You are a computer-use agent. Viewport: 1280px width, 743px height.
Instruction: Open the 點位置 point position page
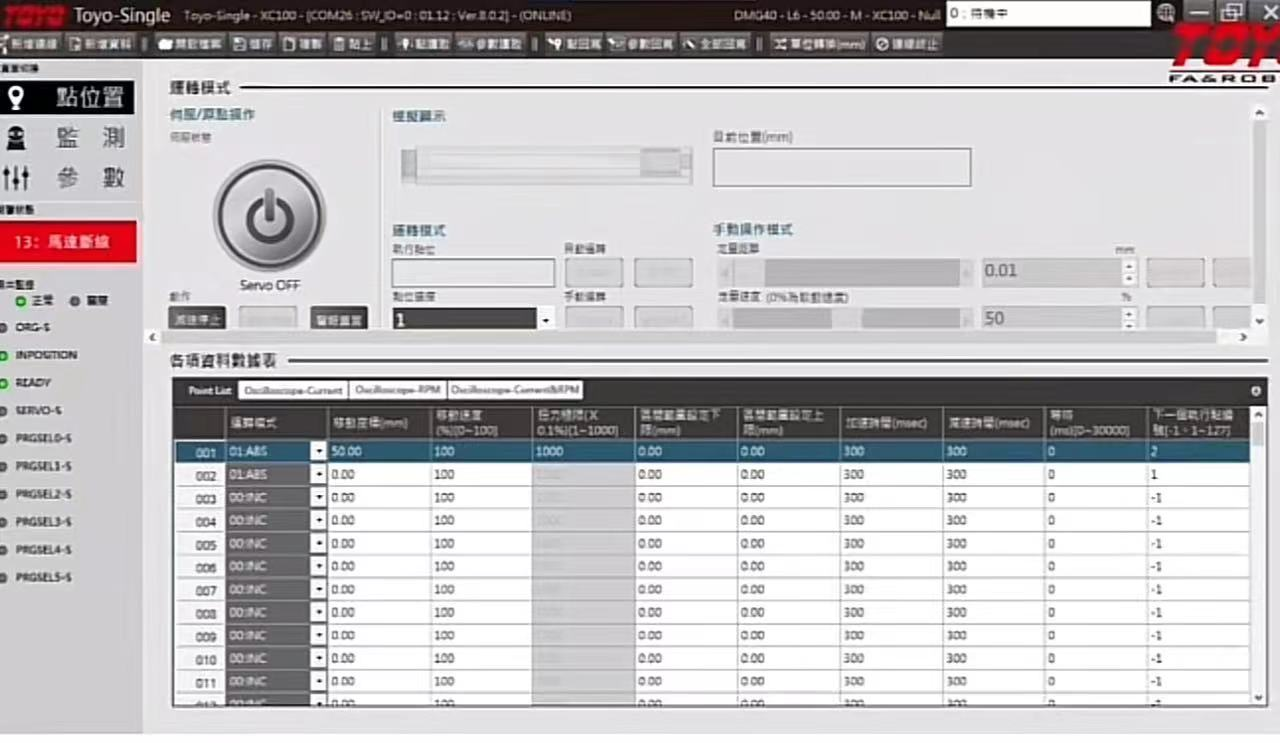(67, 98)
